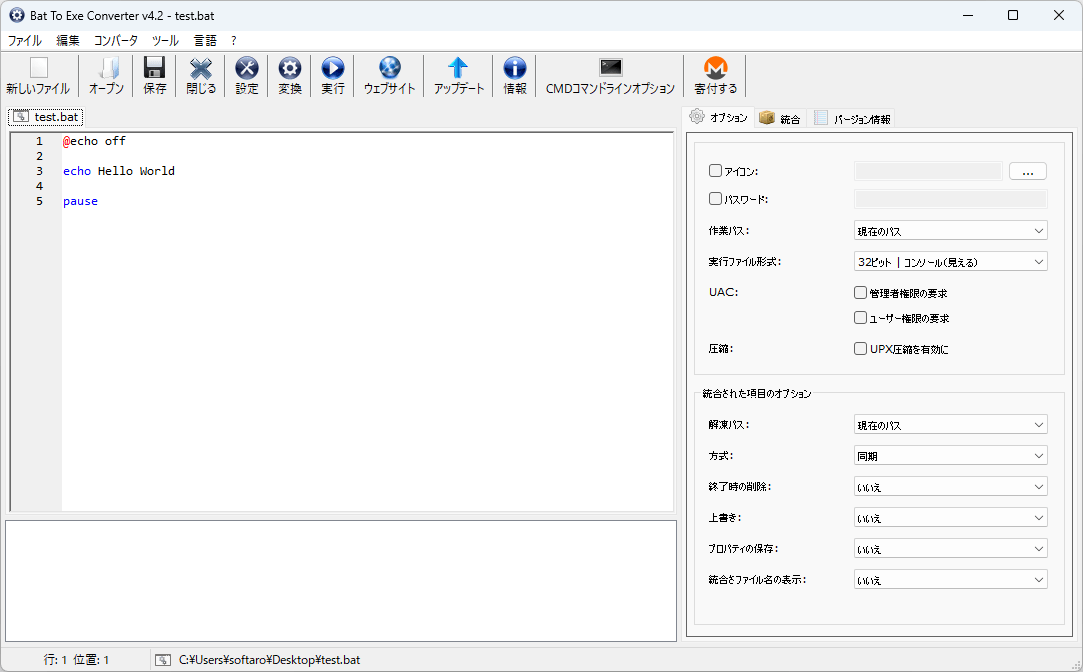Check ユーザー権限の要求 under UAC
1083x672 pixels.
pos(860,318)
